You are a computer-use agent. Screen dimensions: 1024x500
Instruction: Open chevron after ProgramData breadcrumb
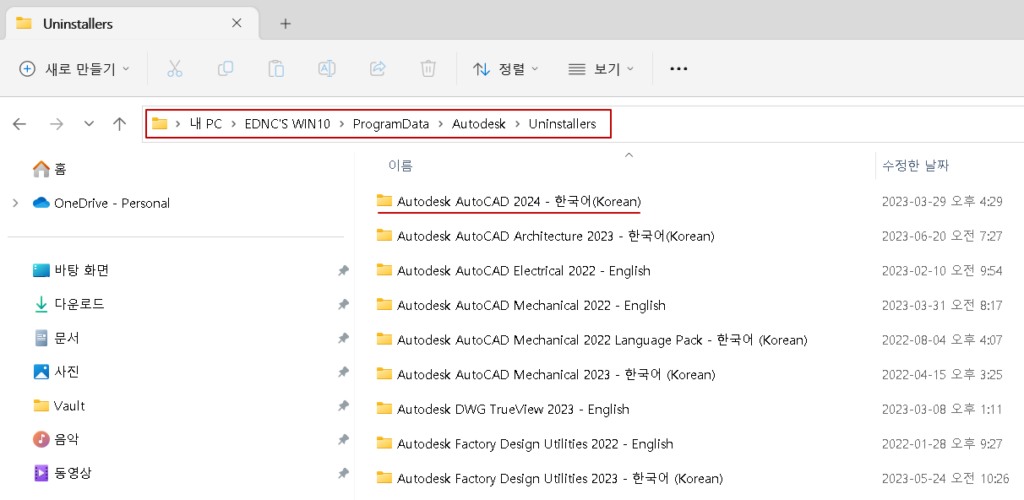coord(441,124)
